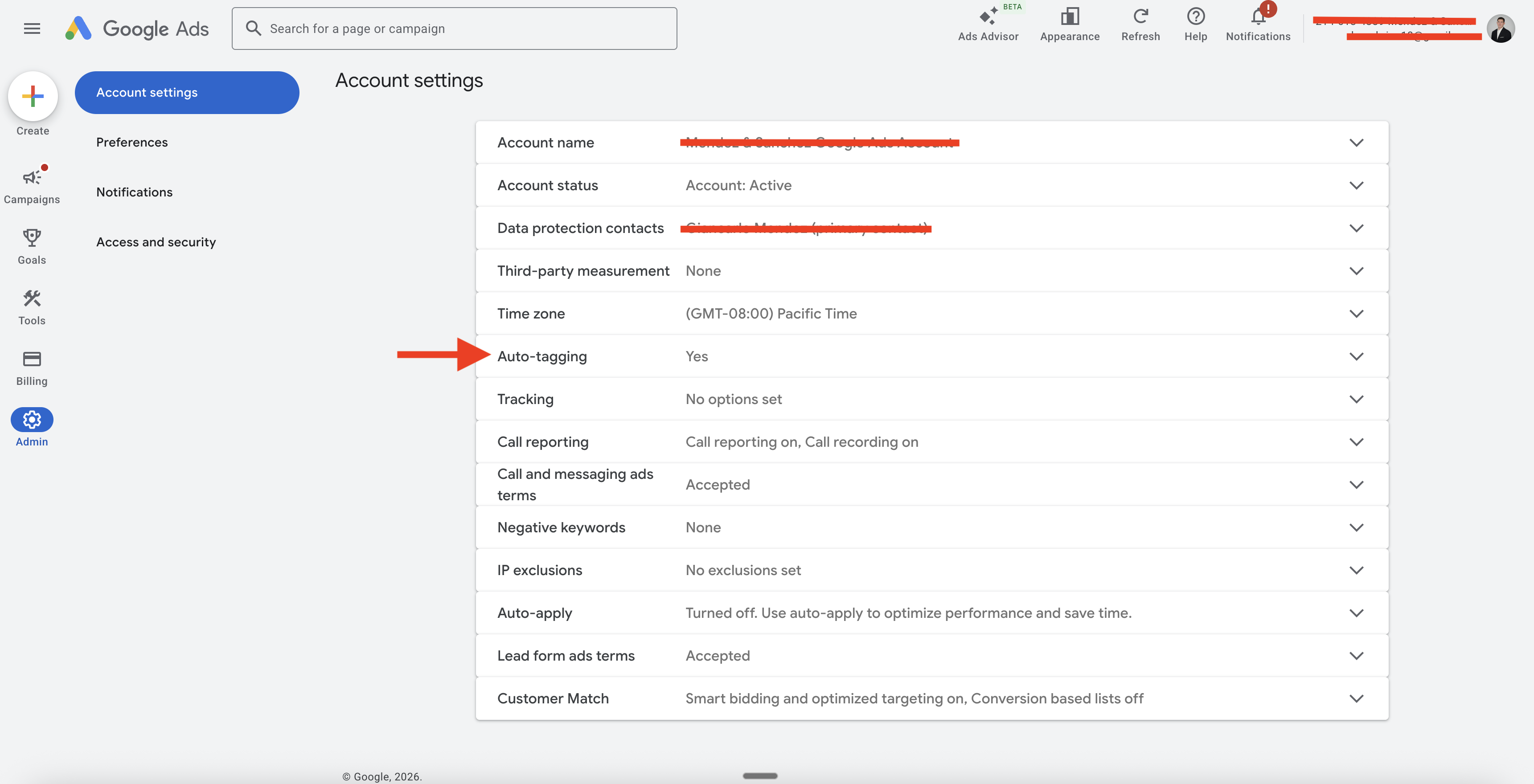The width and height of the screenshot is (1534, 784).
Task: Open Campaigns from the sidebar
Action: point(32,177)
